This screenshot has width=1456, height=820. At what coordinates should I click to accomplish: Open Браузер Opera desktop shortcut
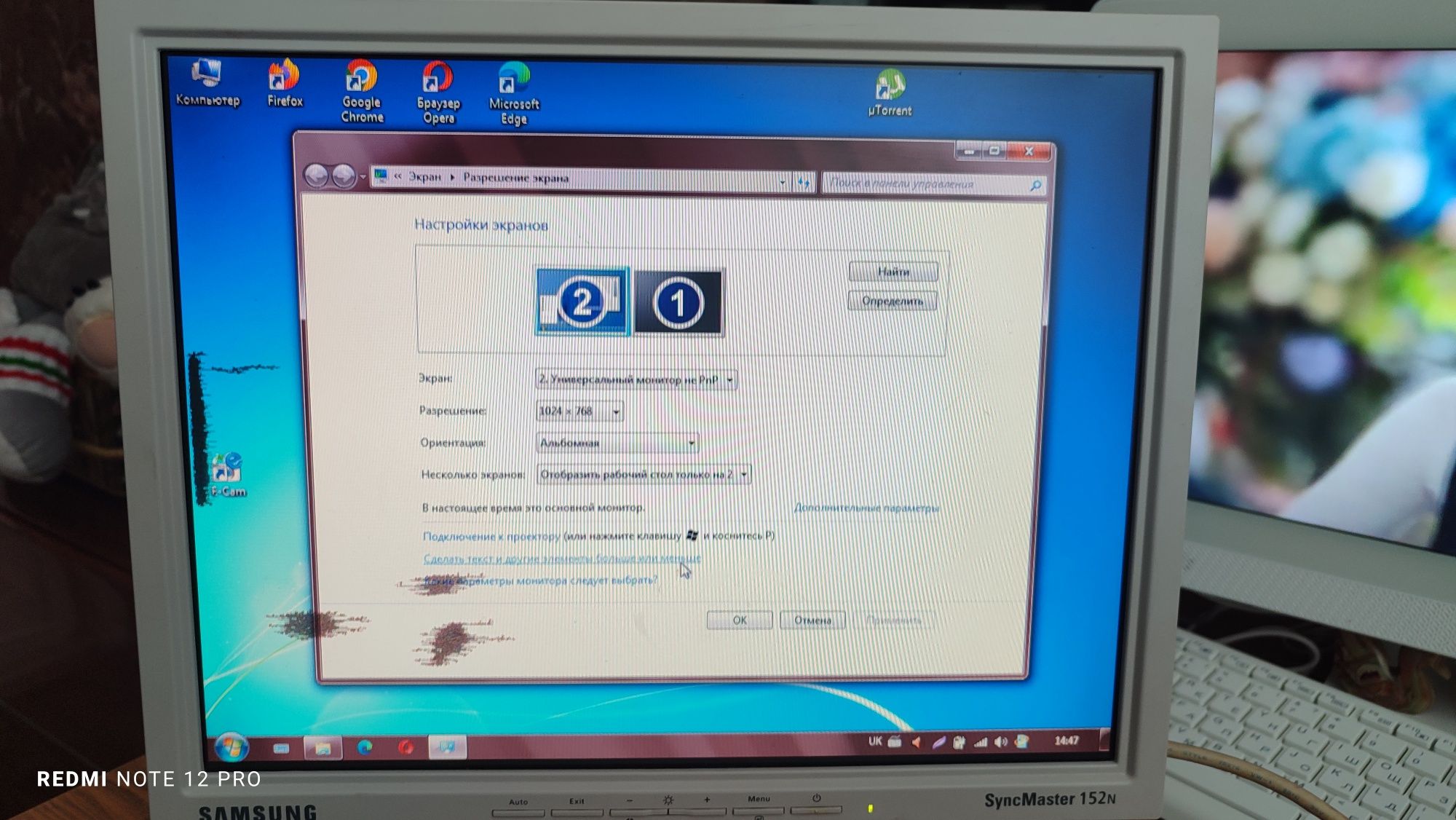click(x=438, y=92)
